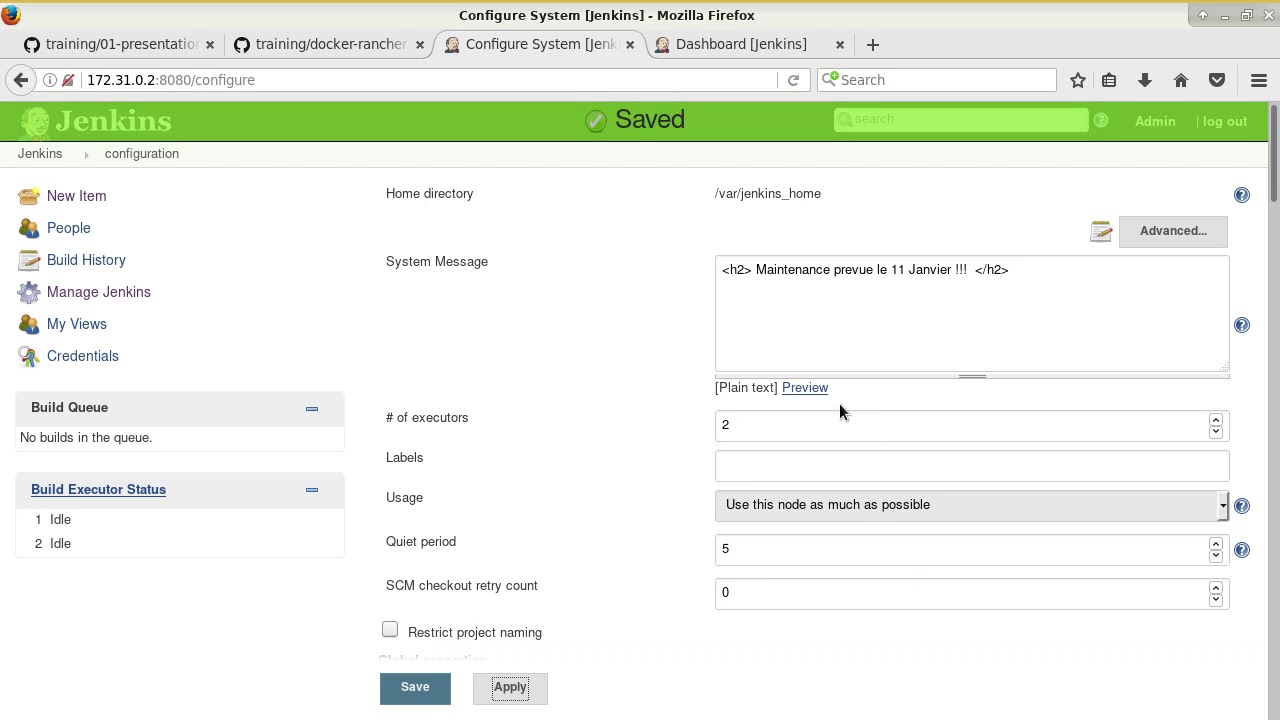This screenshot has width=1280, height=720.
Task: Go to the Firefox home page icon
Action: (1181, 80)
